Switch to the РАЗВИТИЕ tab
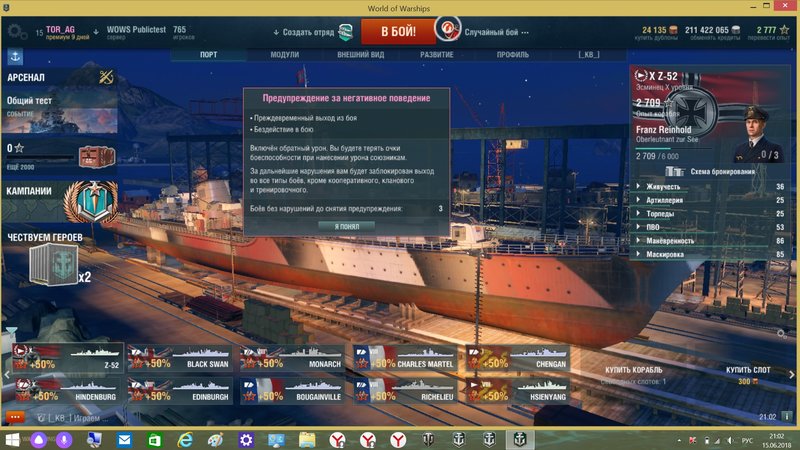800x450 pixels. coord(437,55)
